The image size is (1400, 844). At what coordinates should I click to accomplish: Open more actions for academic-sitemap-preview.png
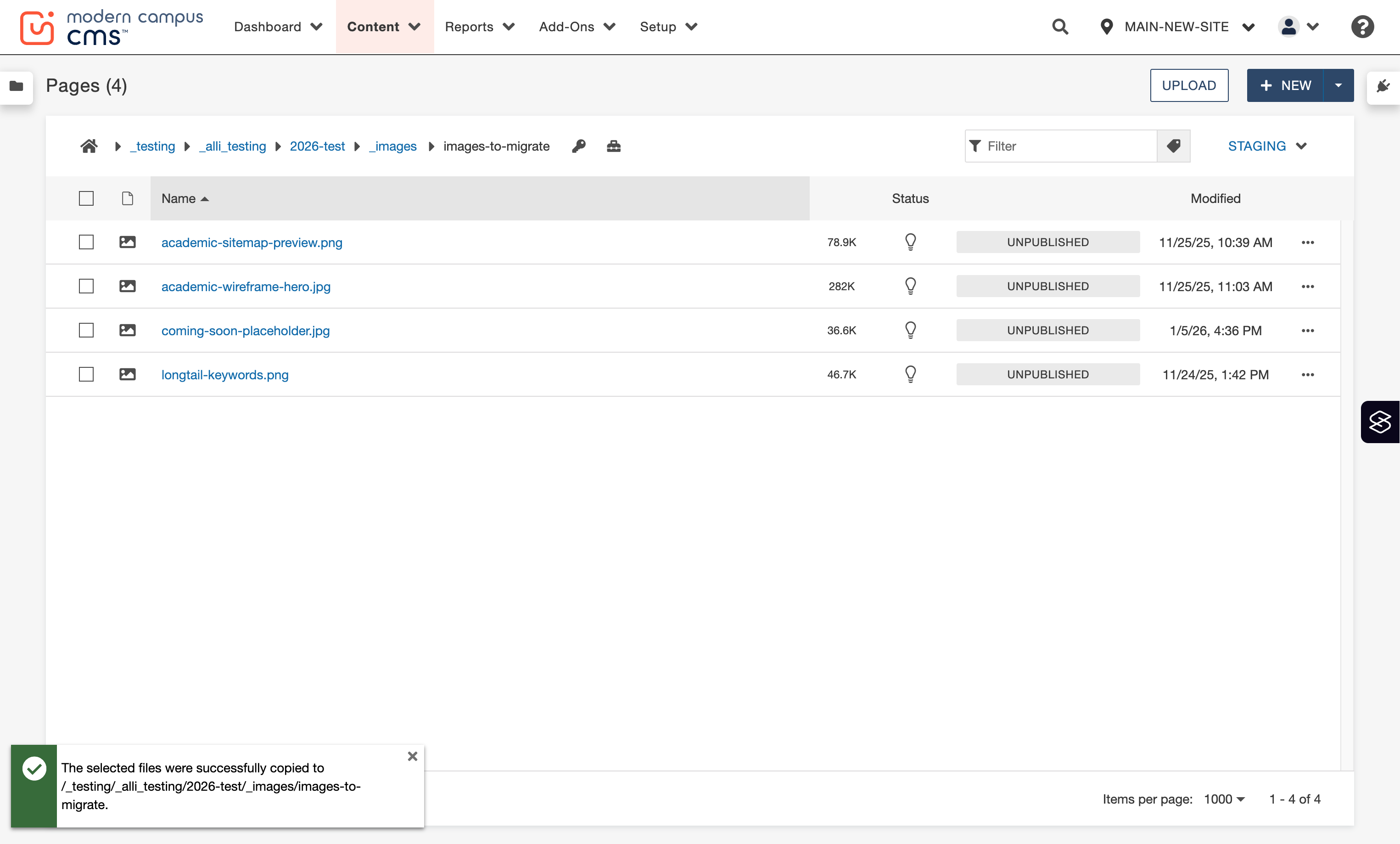1307,243
